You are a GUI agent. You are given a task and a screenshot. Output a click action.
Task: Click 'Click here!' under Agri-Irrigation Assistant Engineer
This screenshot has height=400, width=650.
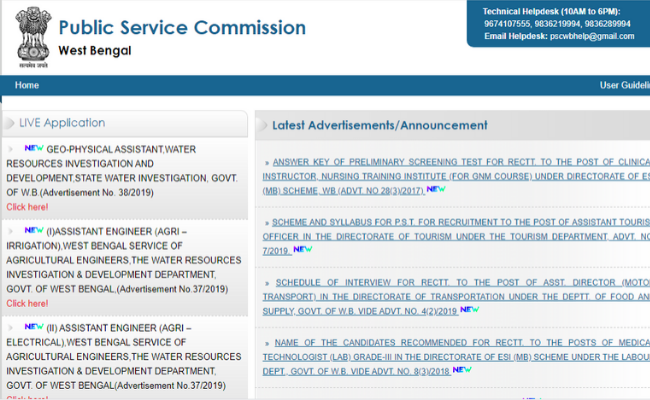pos(27,303)
